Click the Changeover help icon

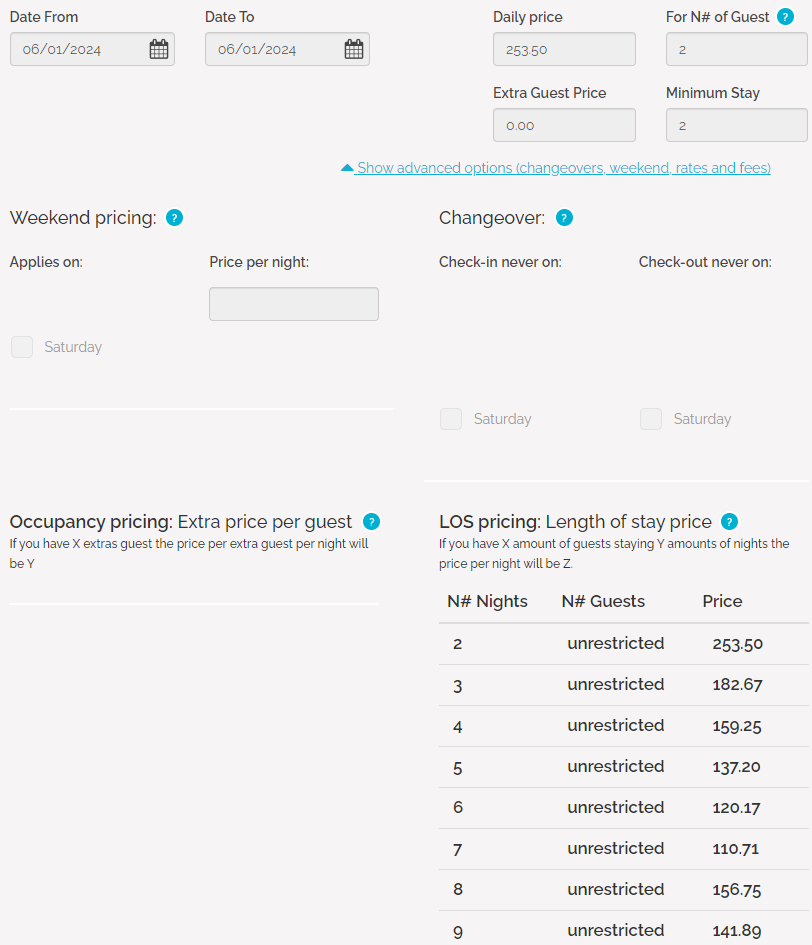564,218
